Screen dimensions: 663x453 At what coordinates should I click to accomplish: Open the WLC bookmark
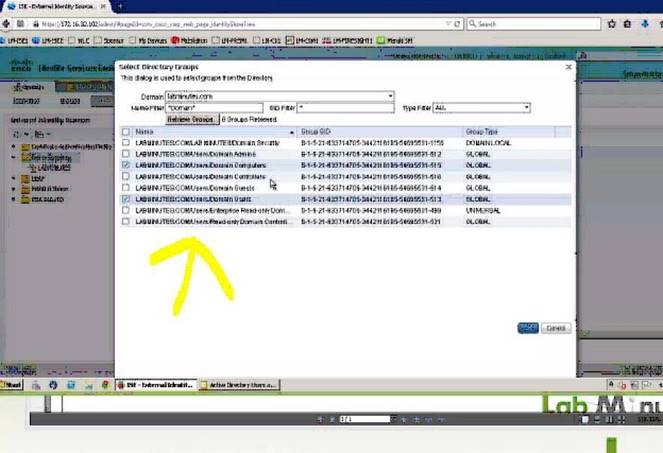pos(79,41)
